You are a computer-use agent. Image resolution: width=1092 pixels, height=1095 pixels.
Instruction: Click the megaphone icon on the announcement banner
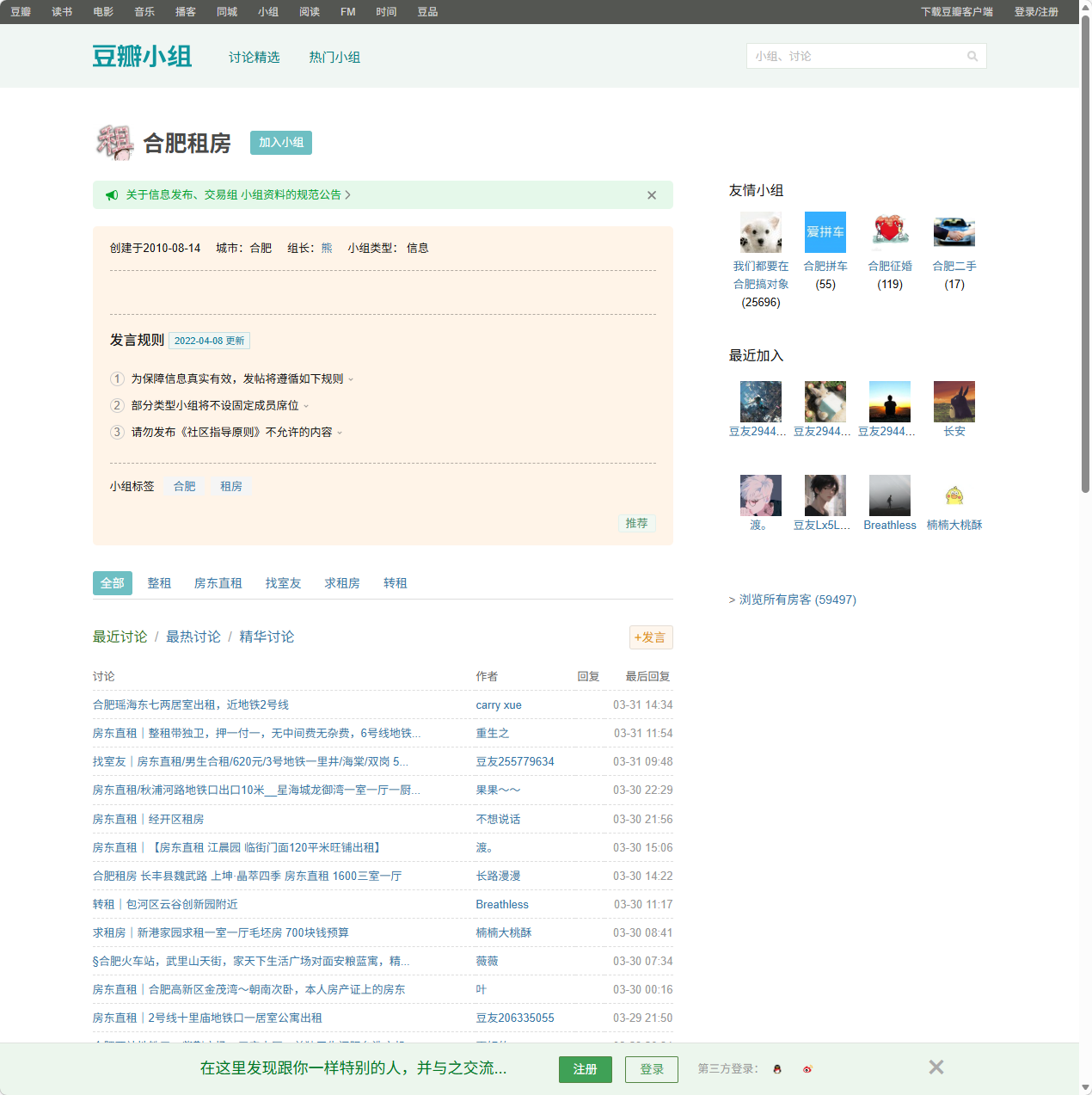coord(112,194)
